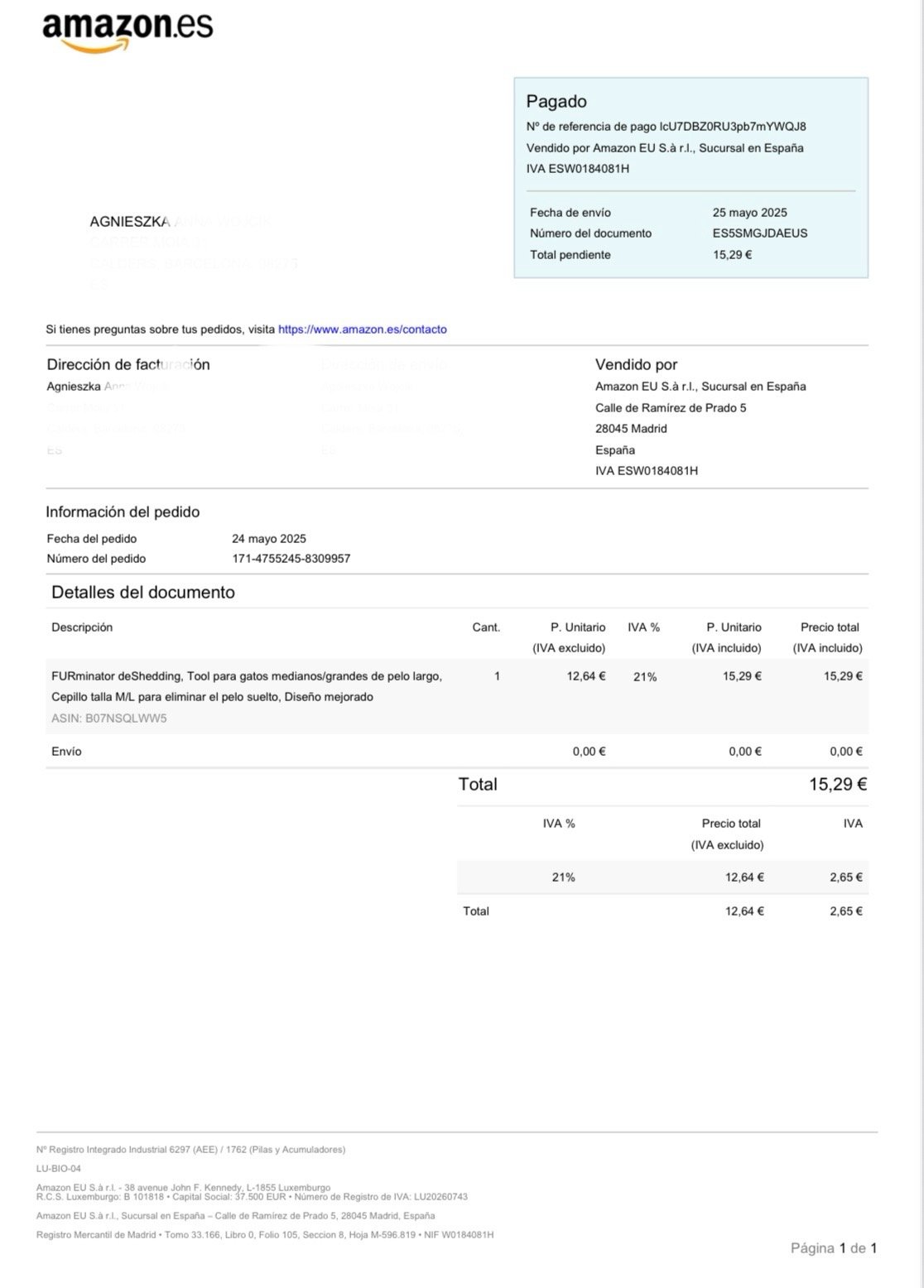Open the https://www.amazon.es/contacto link

[x=362, y=329]
